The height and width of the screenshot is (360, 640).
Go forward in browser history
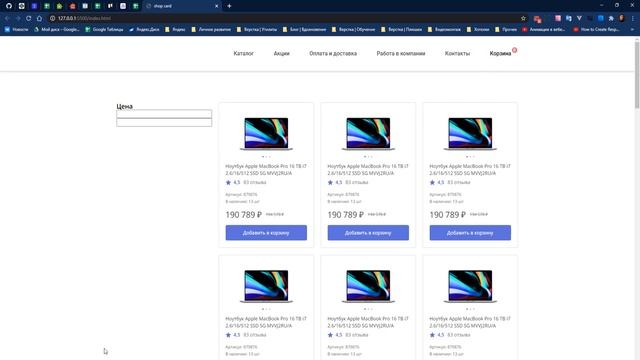coord(18,18)
